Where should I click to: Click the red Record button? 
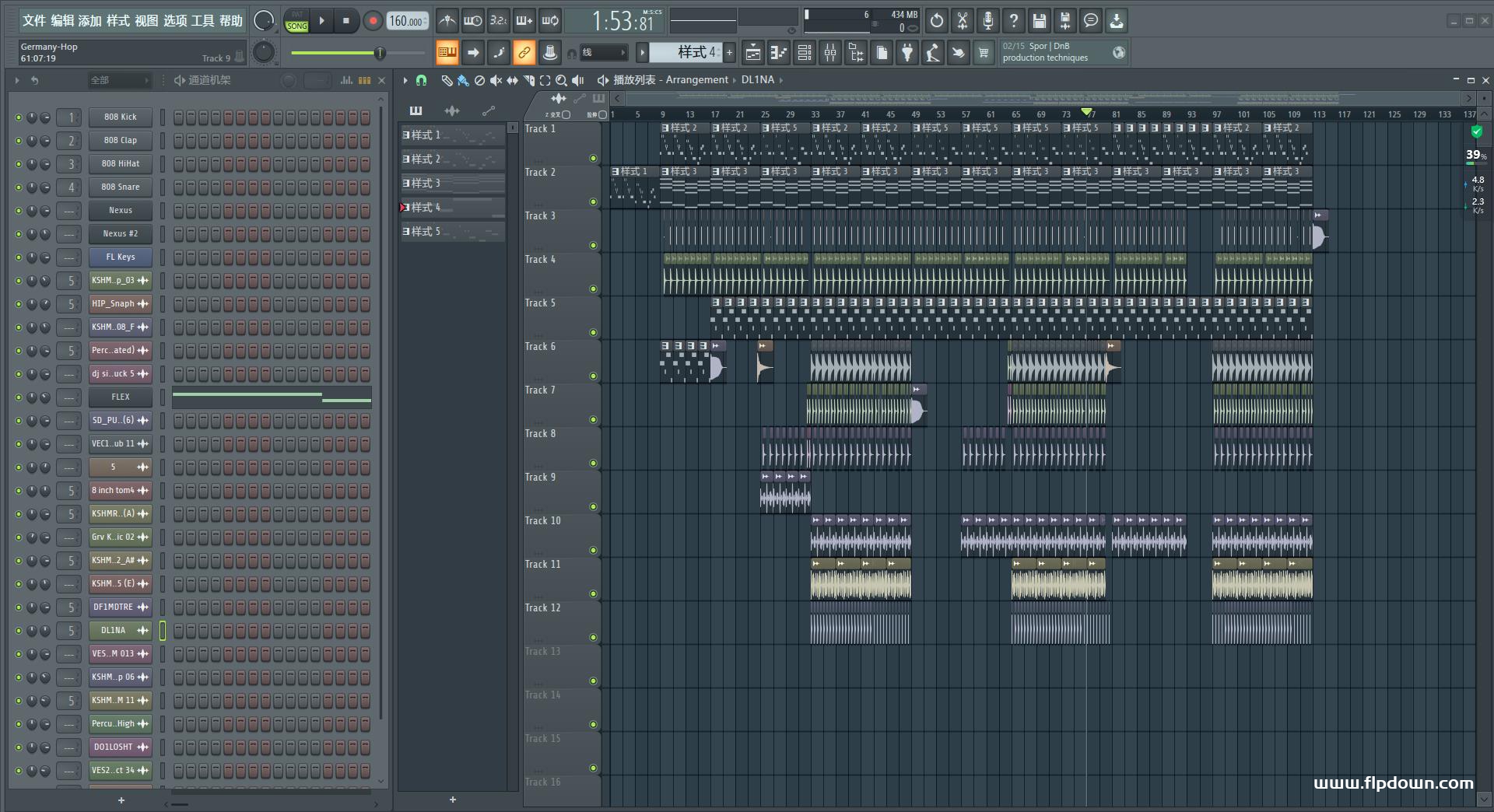coord(373,21)
